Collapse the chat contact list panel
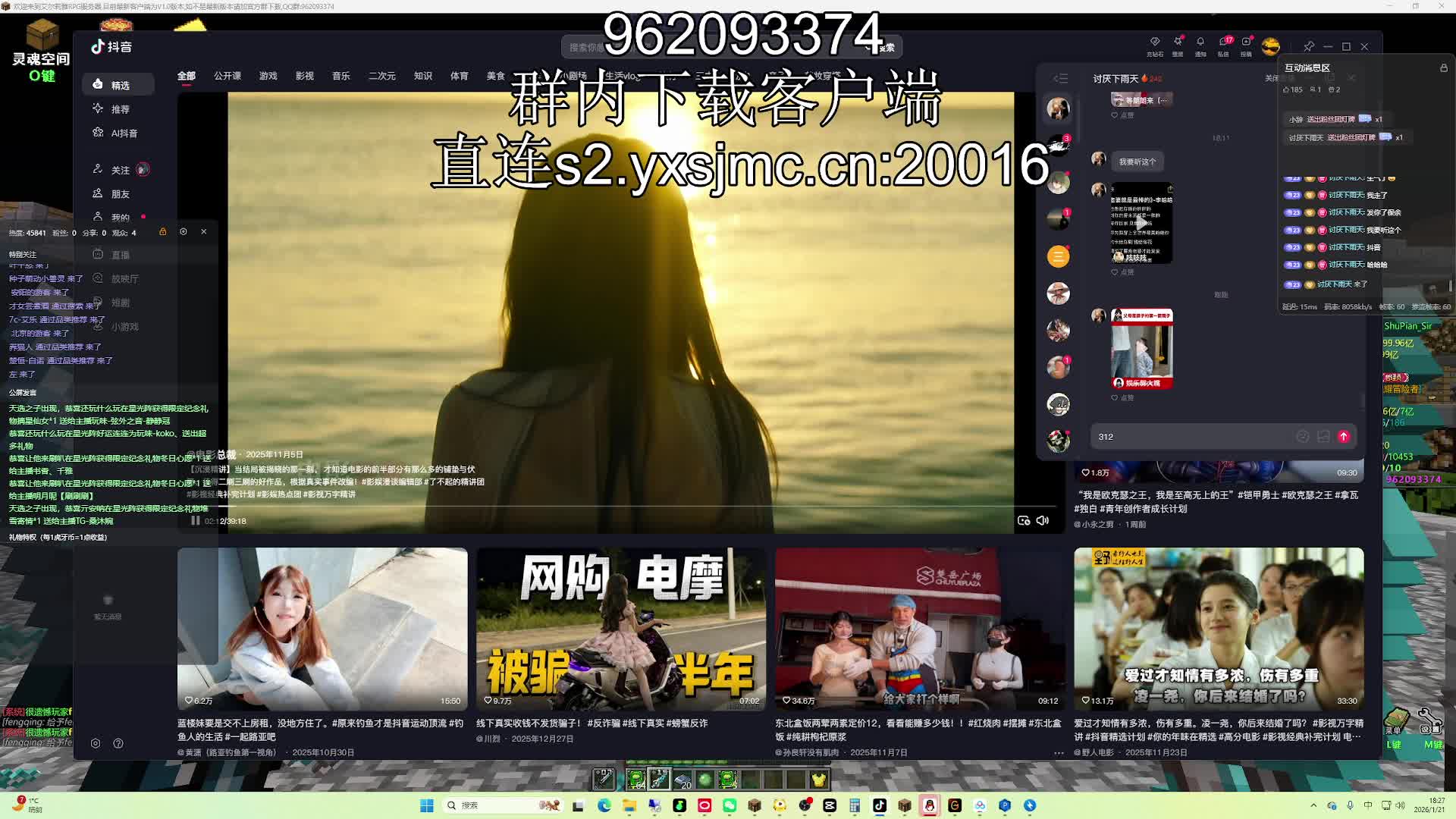 (1060, 78)
